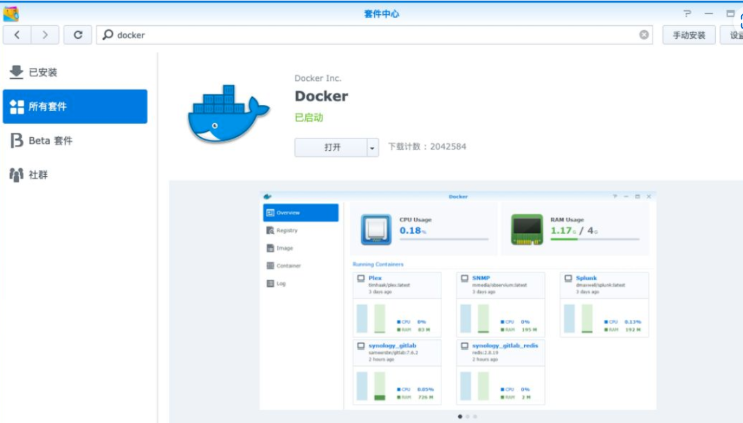Select the third preview page dot
743x423 pixels.
click(475, 417)
